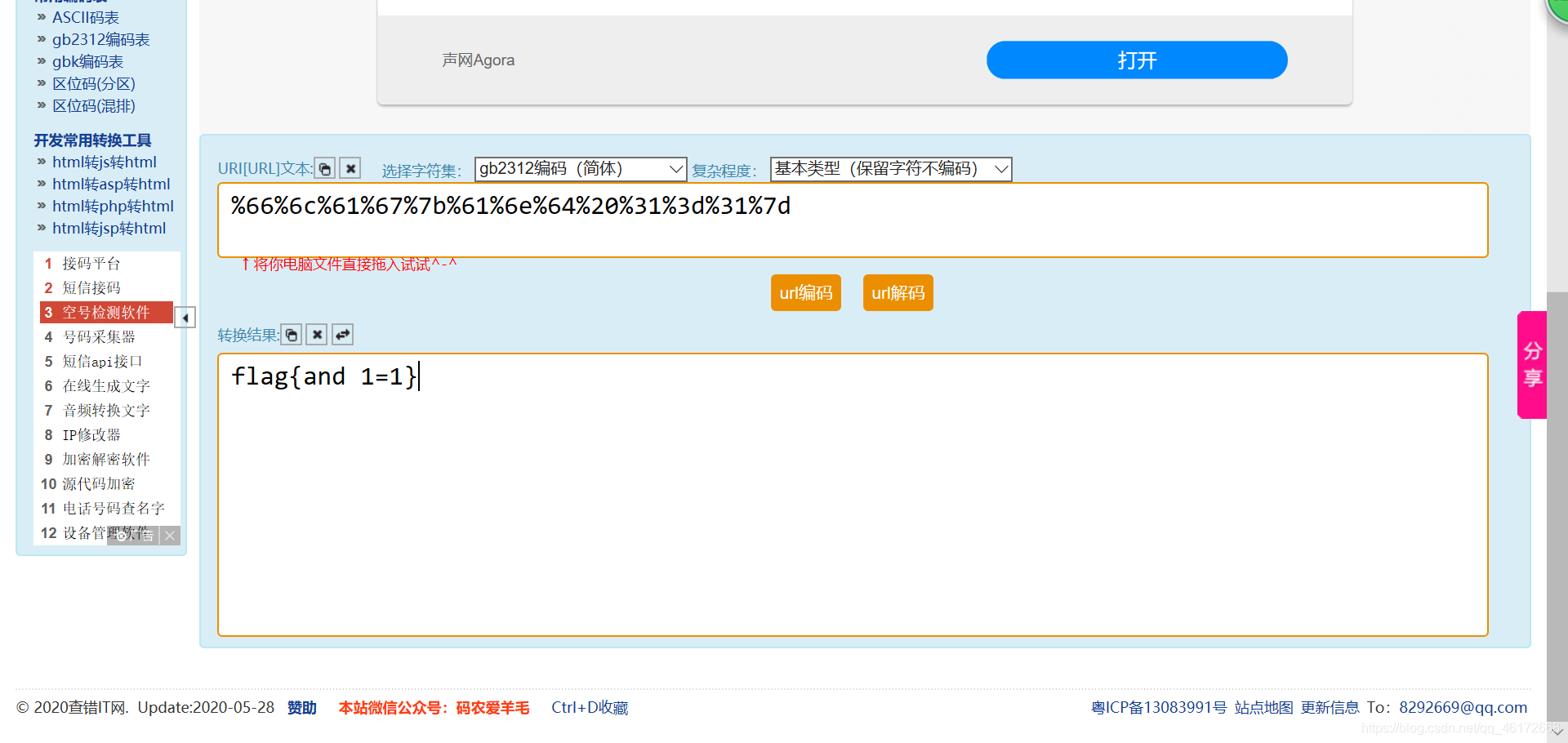Click the 开发常用转换工具 heading

click(x=92, y=140)
